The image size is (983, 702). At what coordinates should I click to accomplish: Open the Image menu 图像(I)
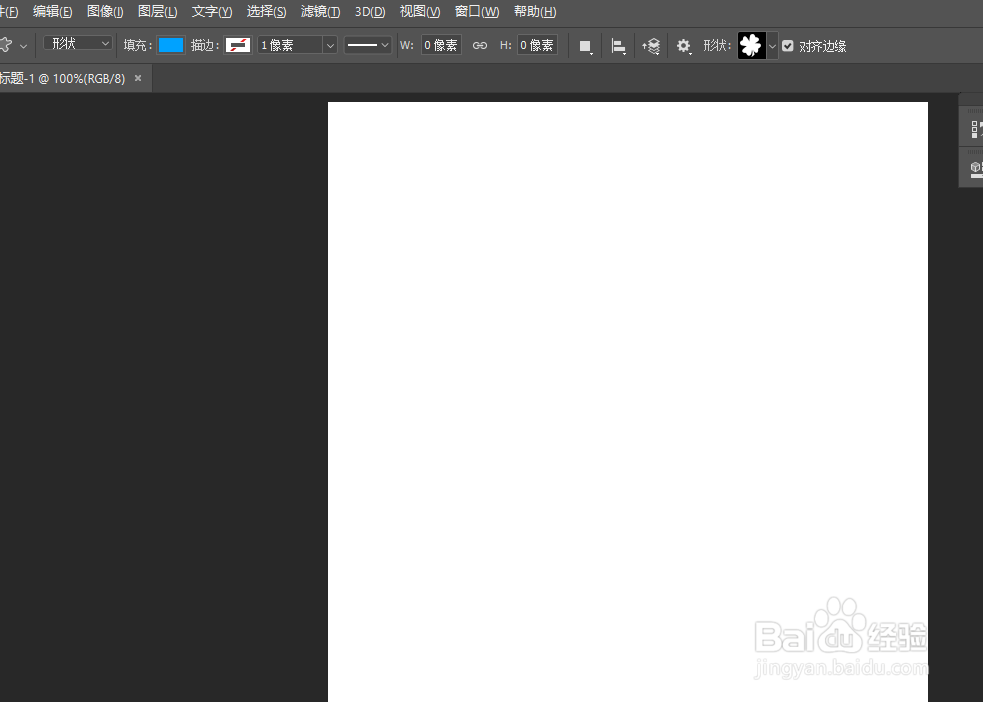click(105, 12)
